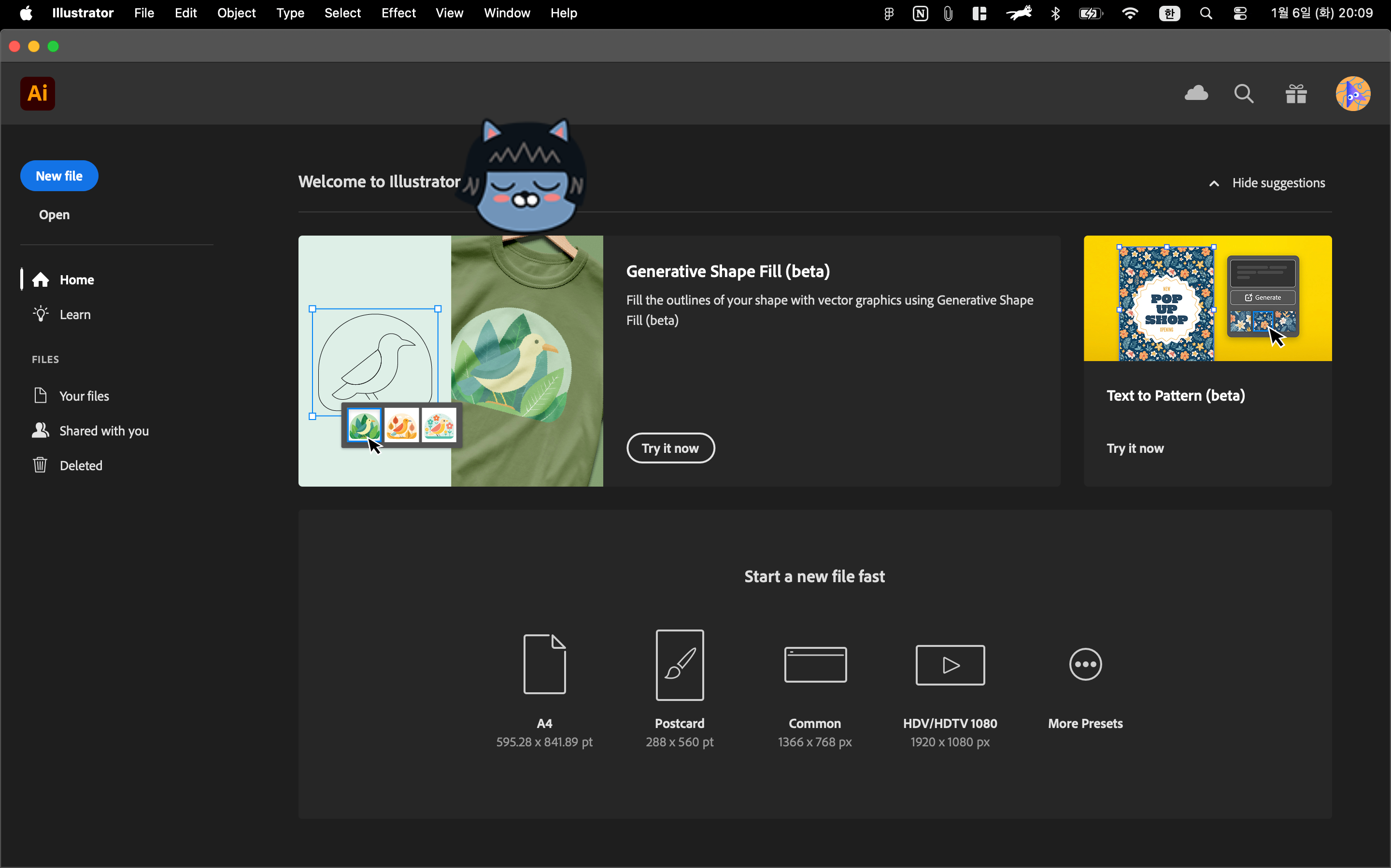
Task: Collapse suggestions with Hide suggestions chevron
Action: pyautogui.click(x=1214, y=183)
